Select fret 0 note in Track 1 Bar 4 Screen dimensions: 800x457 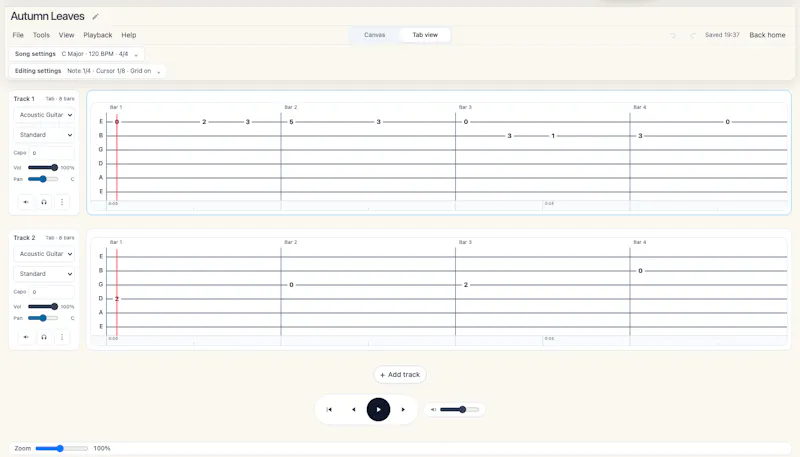click(728, 122)
